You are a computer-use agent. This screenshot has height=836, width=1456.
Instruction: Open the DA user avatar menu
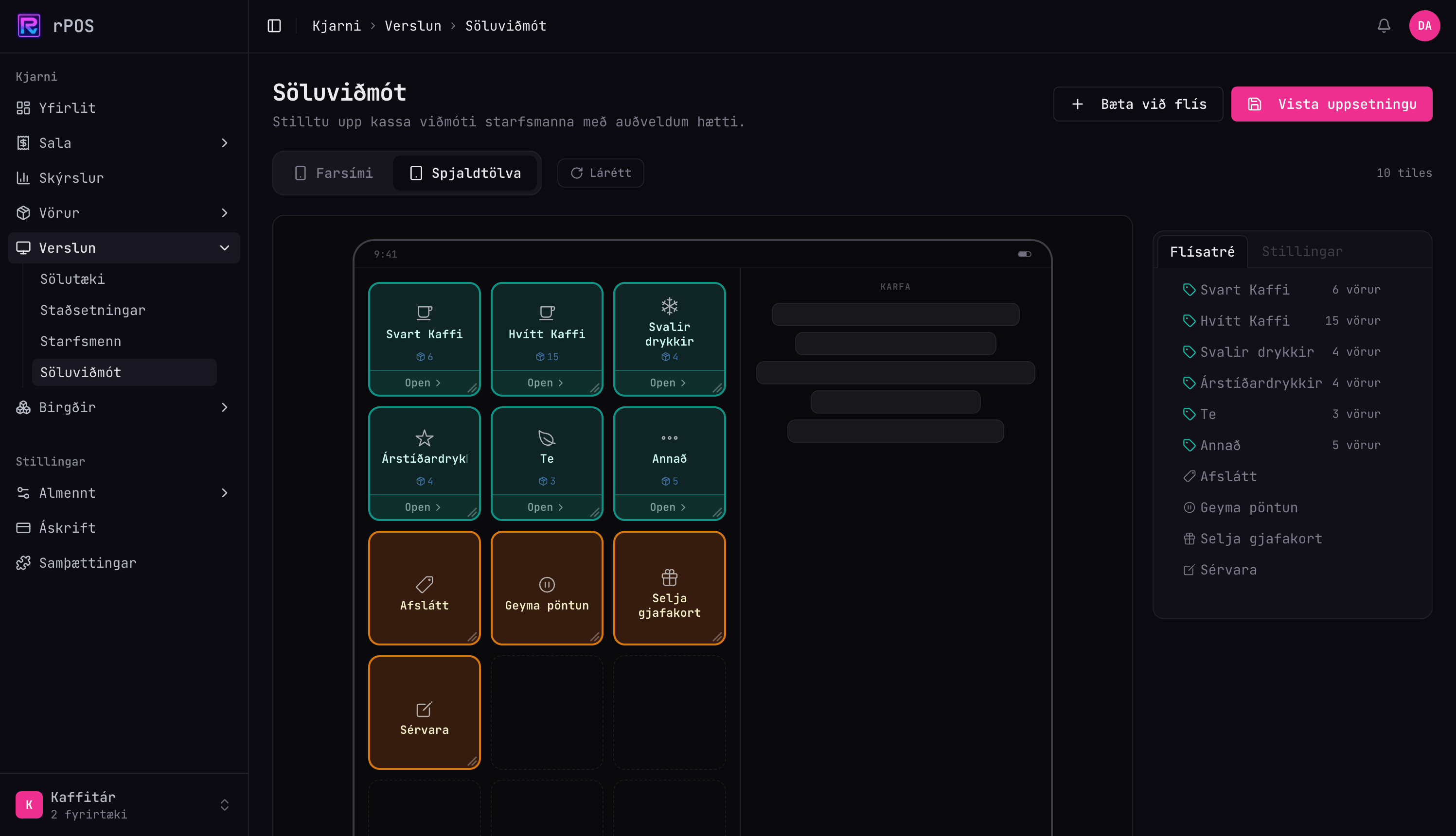[1424, 26]
